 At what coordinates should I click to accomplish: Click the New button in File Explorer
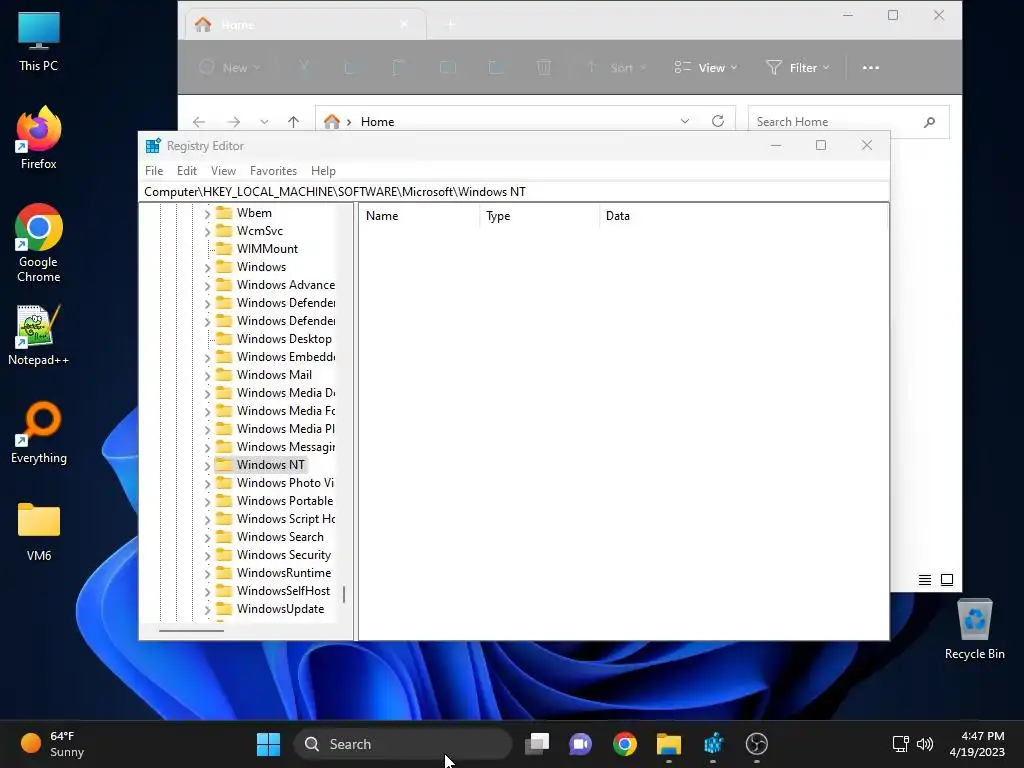[229, 67]
